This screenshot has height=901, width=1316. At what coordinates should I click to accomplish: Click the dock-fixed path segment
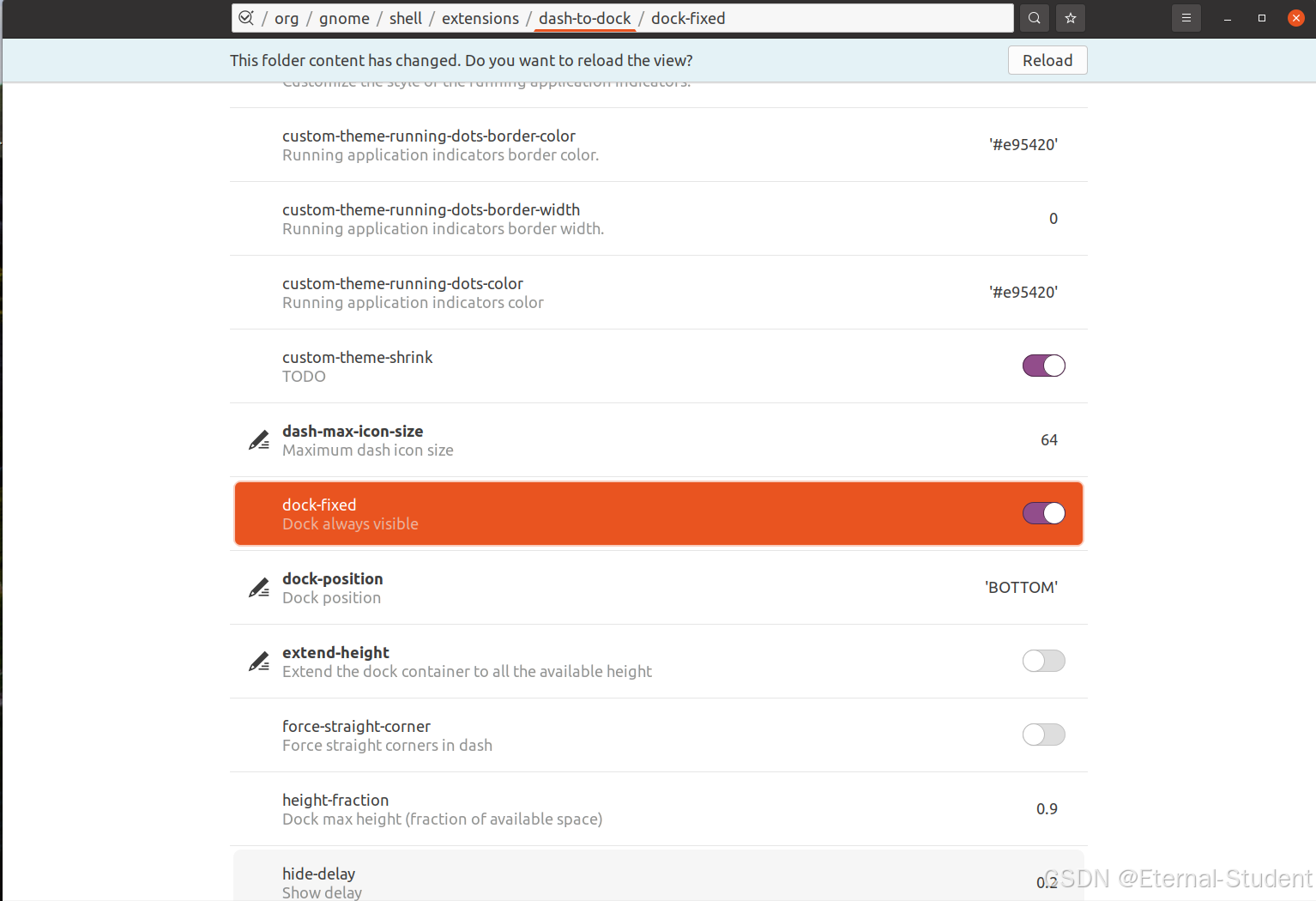tap(688, 18)
